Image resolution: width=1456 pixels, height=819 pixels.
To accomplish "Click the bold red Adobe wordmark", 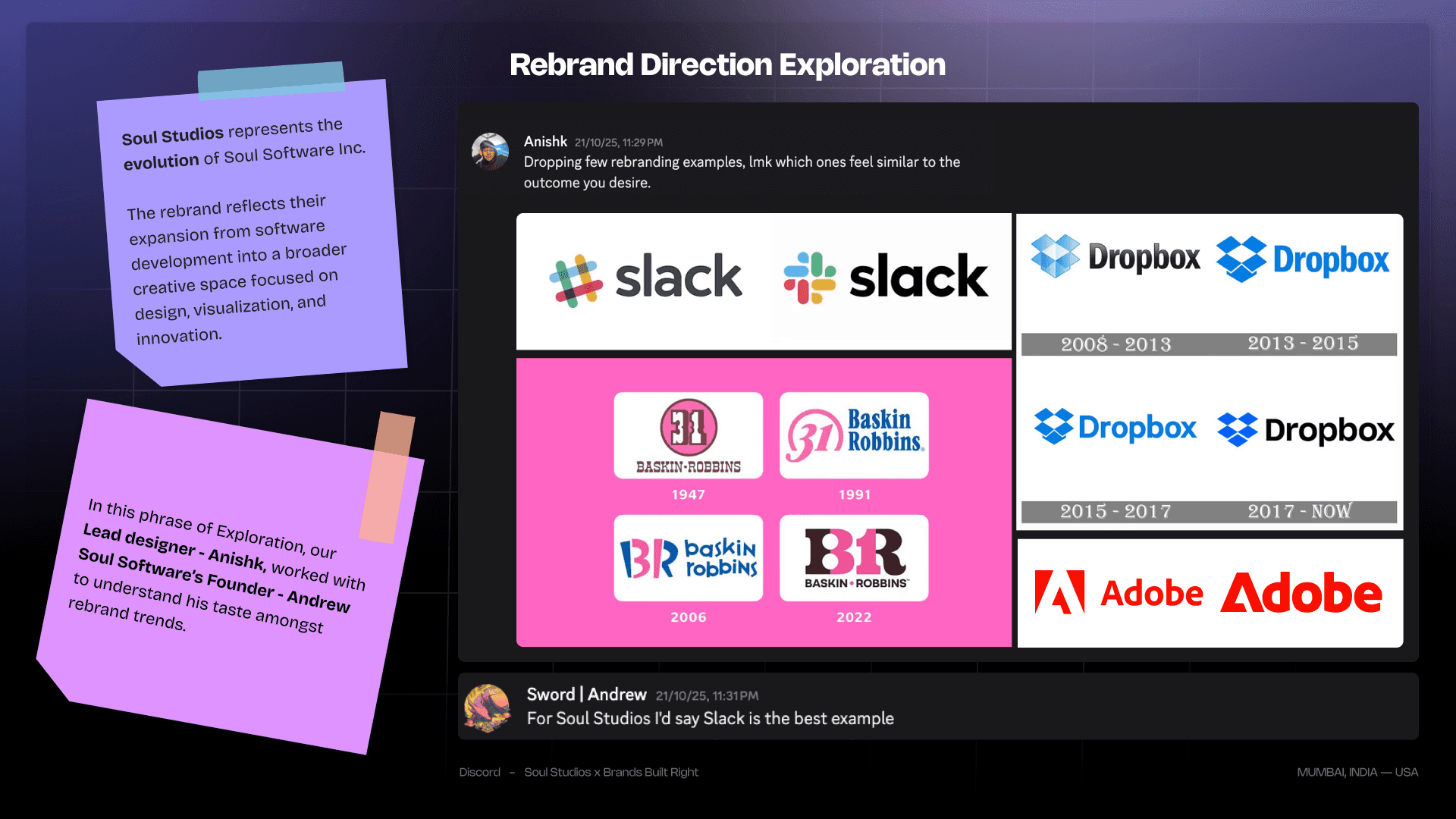I will [1301, 592].
